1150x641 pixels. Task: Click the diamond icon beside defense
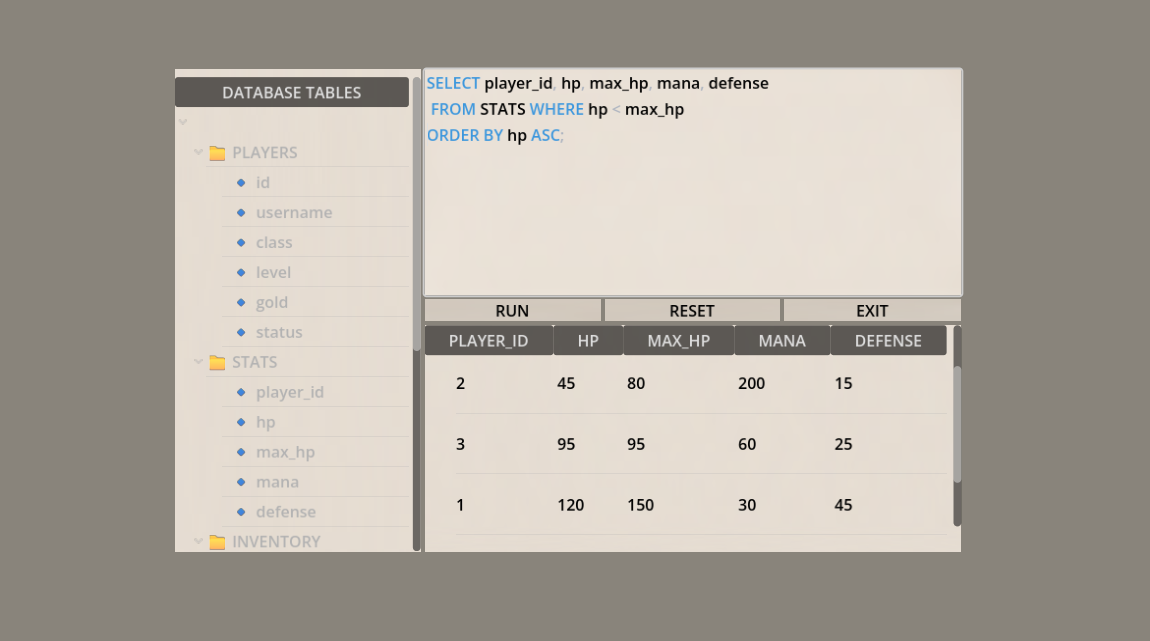click(x=241, y=512)
